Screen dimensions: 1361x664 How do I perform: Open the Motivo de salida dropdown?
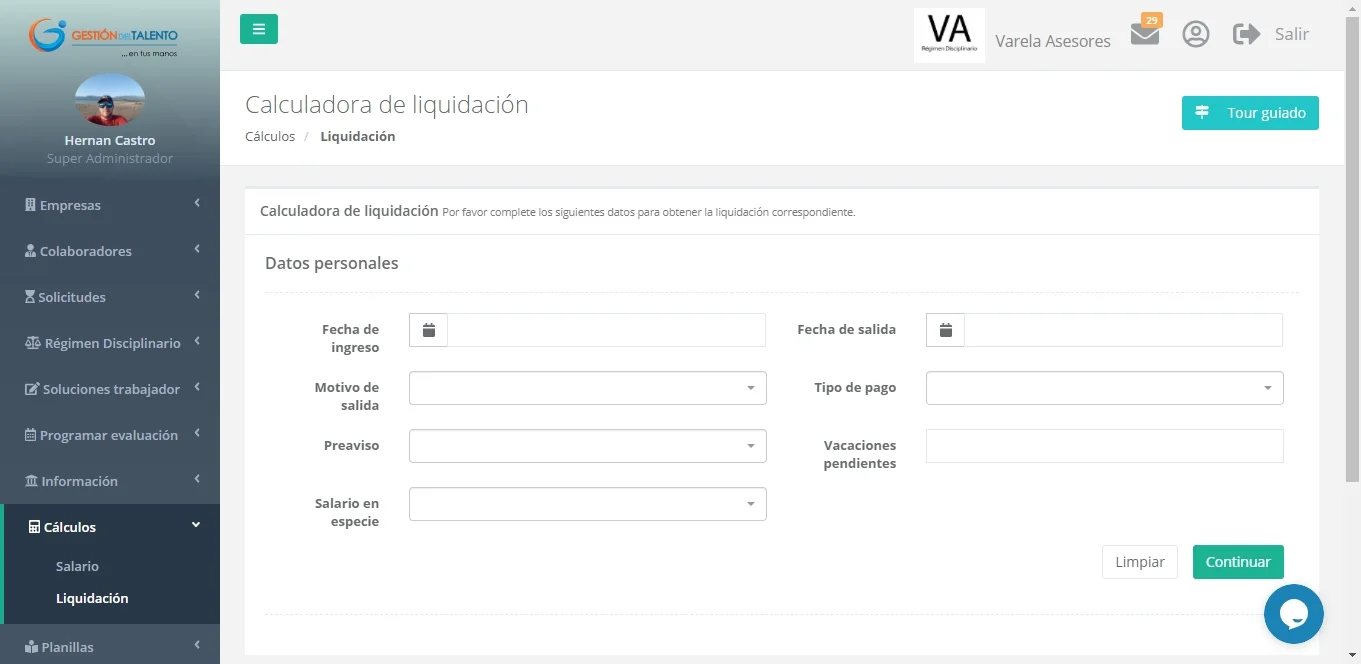click(587, 388)
